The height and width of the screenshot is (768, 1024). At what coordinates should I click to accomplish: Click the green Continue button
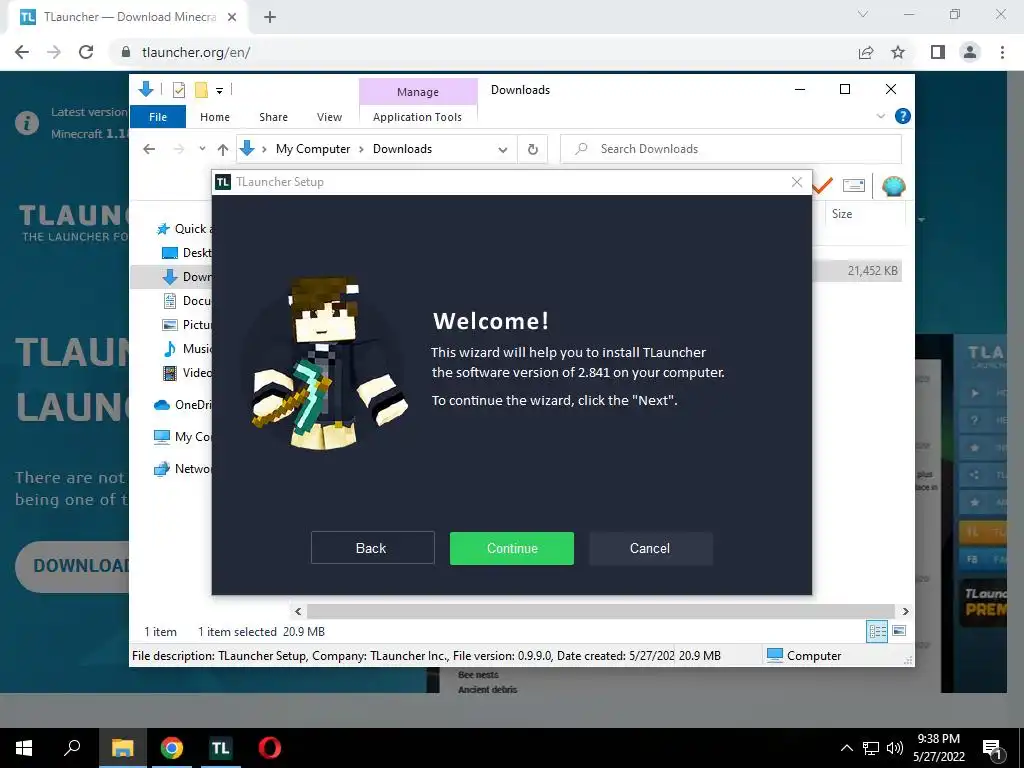click(x=511, y=548)
